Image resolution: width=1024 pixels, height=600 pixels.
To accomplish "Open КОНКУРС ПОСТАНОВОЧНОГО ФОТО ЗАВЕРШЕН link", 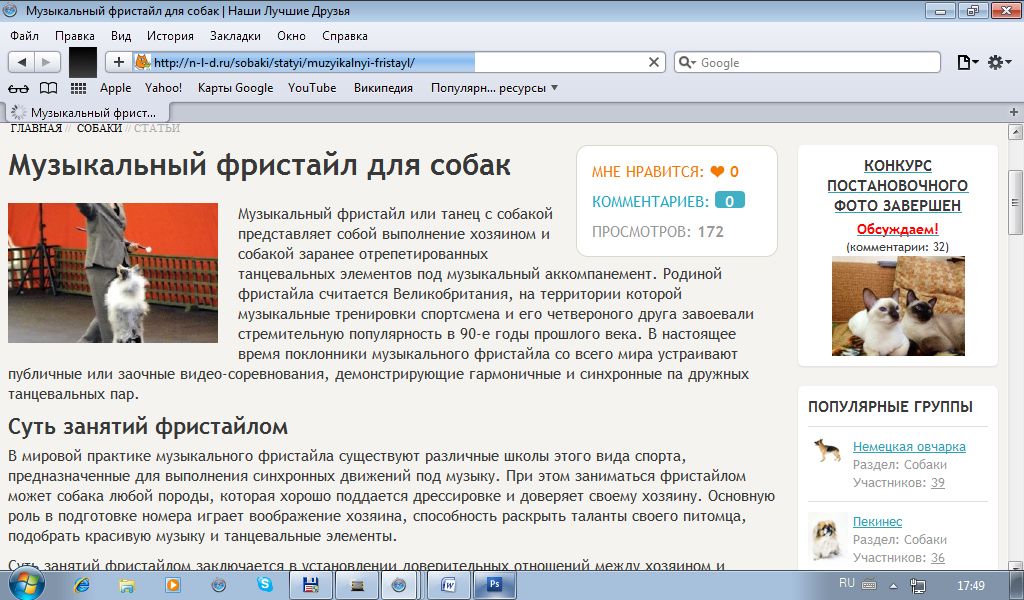I will pyautogui.click(x=897, y=185).
